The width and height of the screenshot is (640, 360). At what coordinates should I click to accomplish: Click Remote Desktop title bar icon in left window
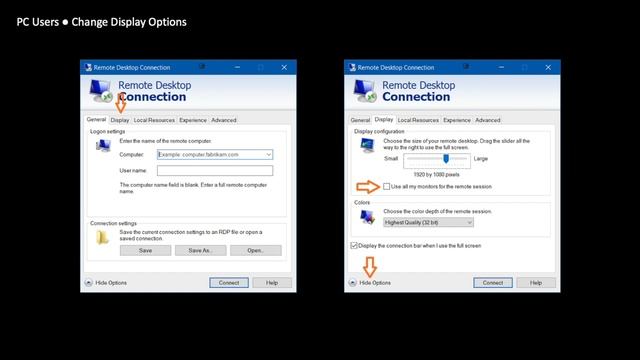tap(88, 67)
